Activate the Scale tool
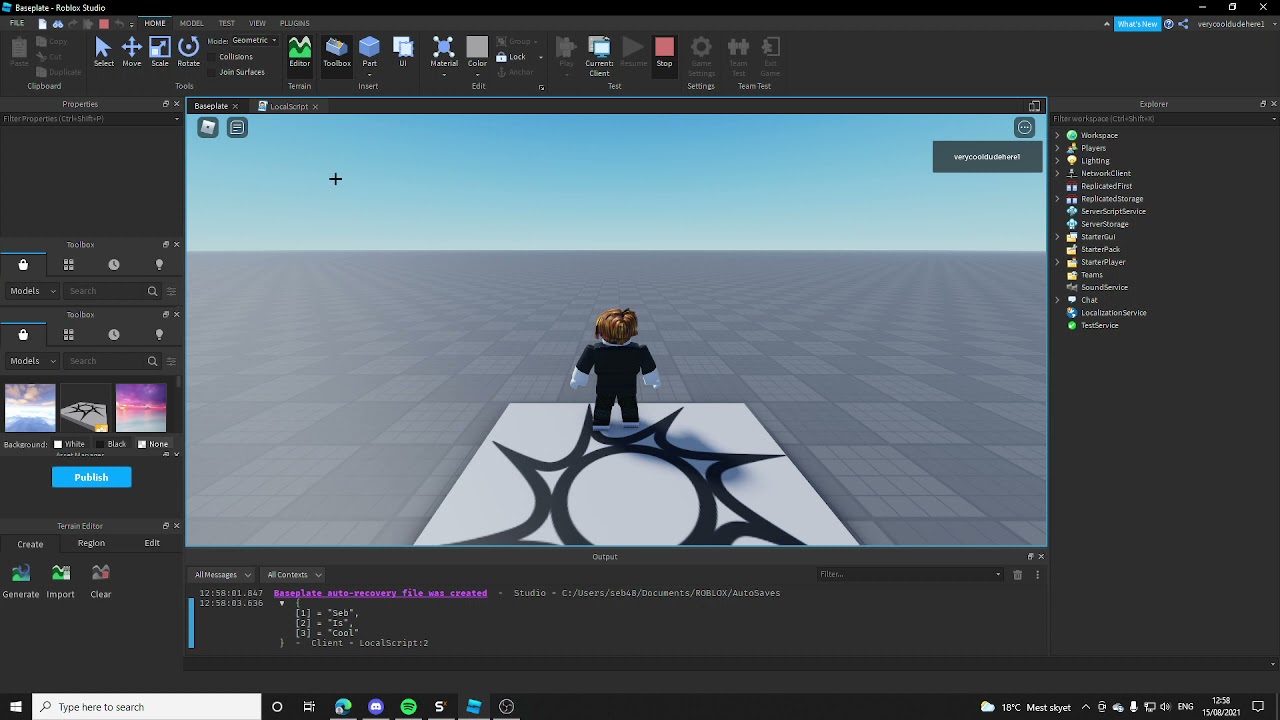Viewport: 1280px width, 720px height. pos(160,52)
